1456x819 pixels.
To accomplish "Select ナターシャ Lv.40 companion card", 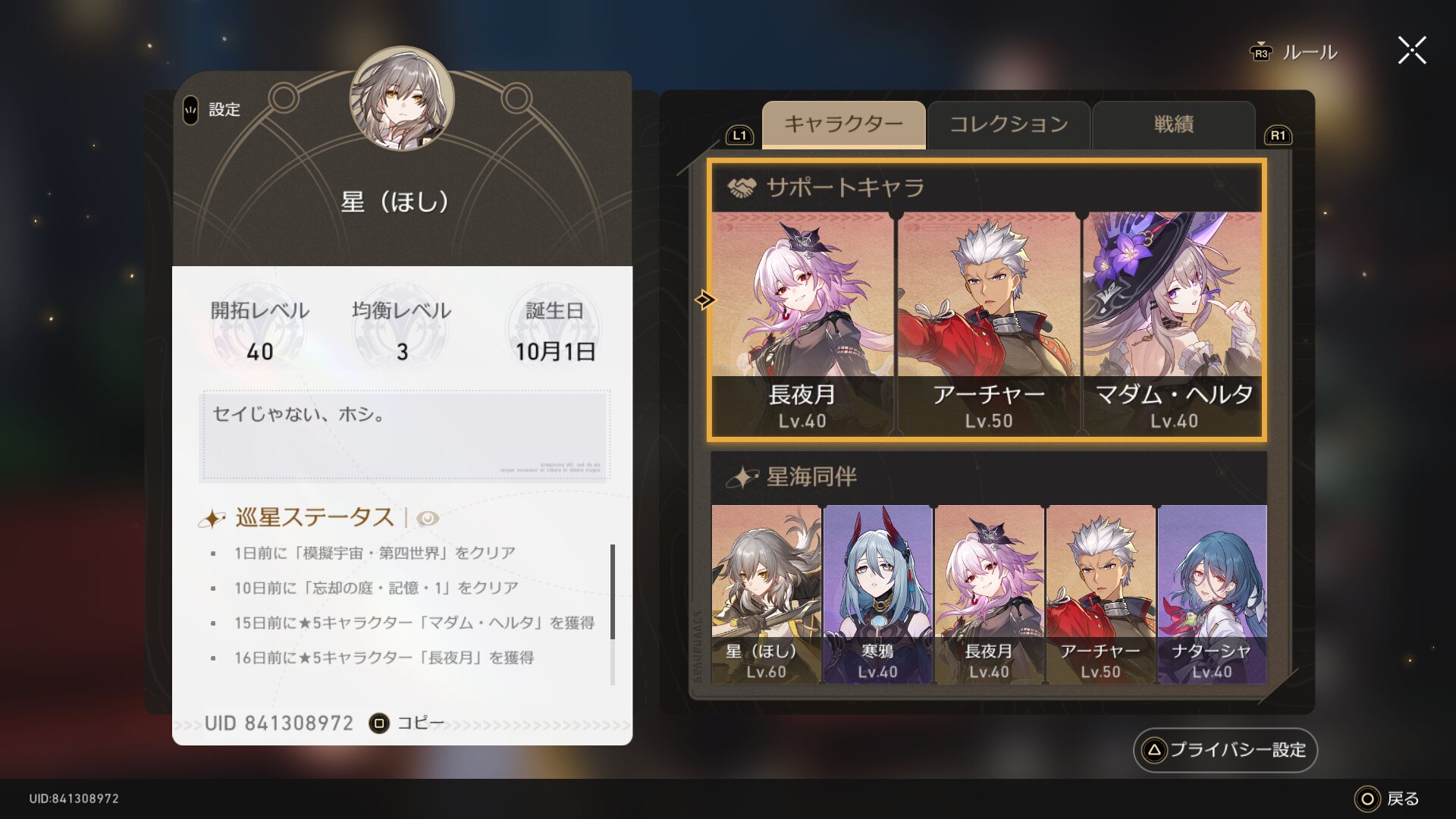I will (x=1212, y=595).
